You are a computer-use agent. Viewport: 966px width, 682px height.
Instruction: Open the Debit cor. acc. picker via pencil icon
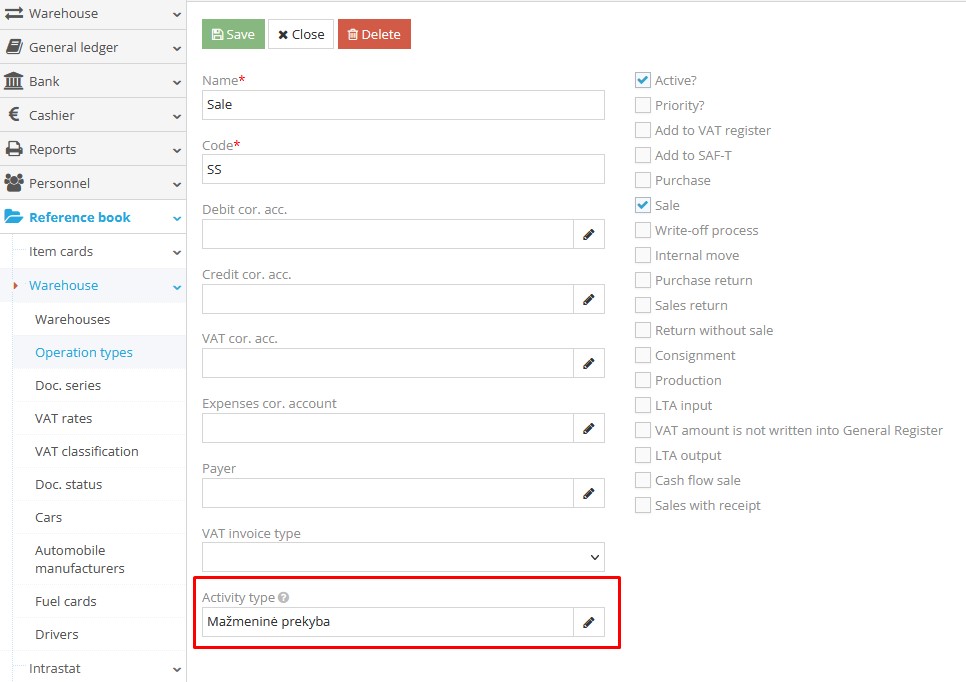(x=589, y=233)
